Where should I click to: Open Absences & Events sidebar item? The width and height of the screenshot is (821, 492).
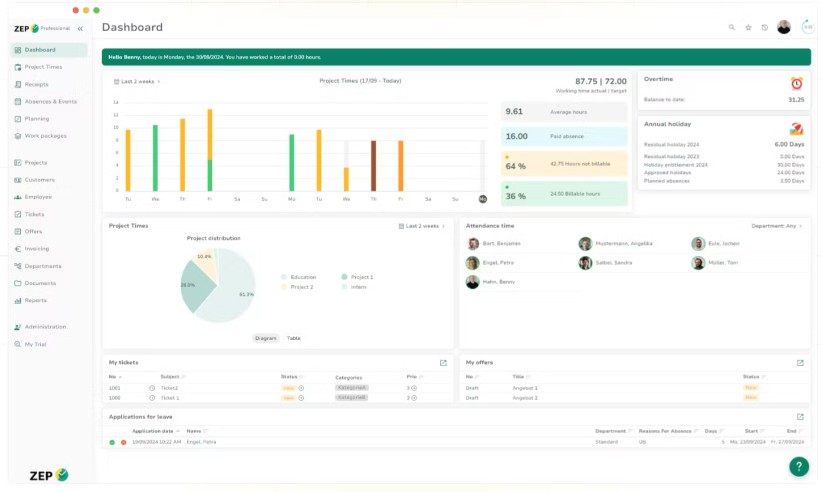coord(50,101)
